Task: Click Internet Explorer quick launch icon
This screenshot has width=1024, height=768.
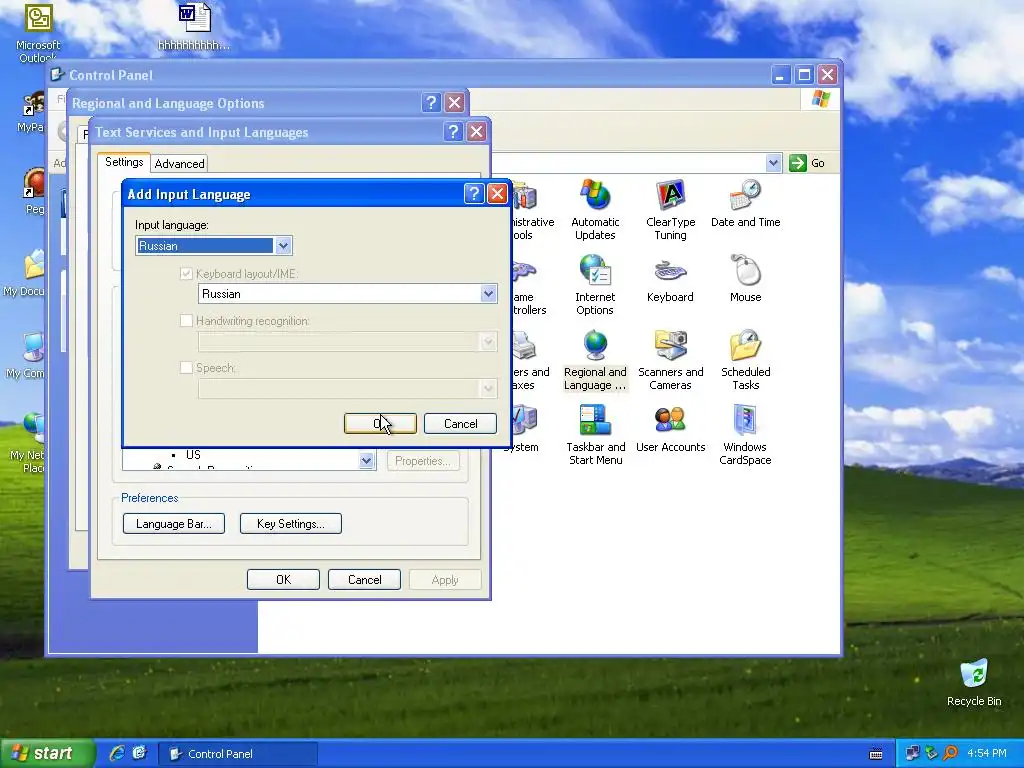Action: click(117, 753)
